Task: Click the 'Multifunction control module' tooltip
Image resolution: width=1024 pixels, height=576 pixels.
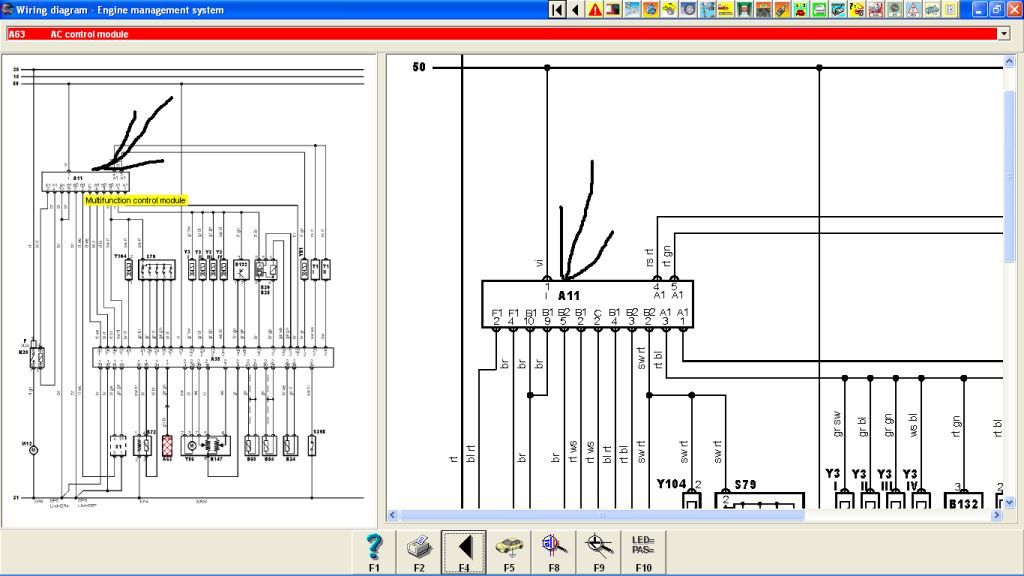Action: tap(136, 200)
